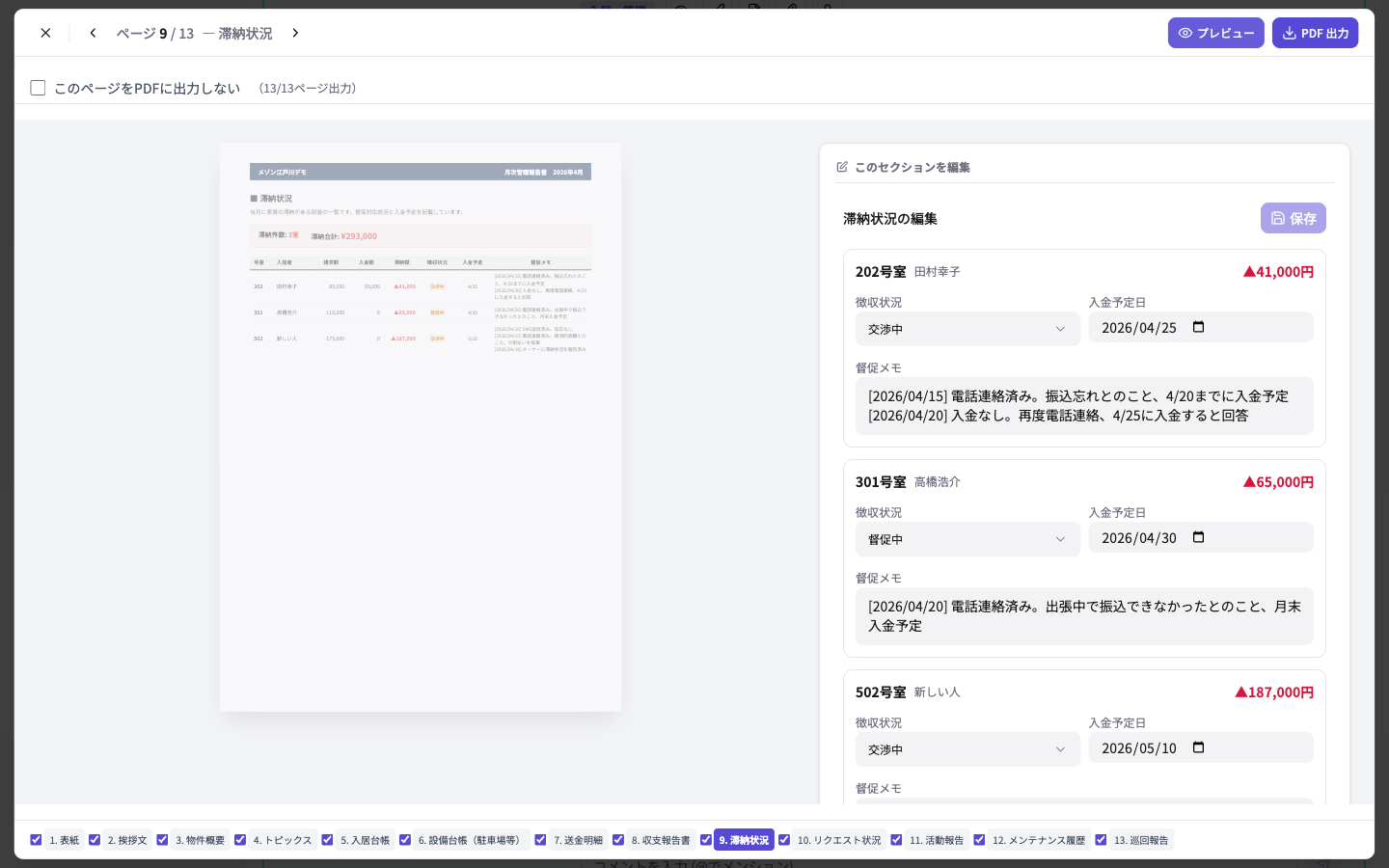Switch to the 13. 巡回報告 page tab
Screen dimensions: 1389x868
coord(1141,840)
